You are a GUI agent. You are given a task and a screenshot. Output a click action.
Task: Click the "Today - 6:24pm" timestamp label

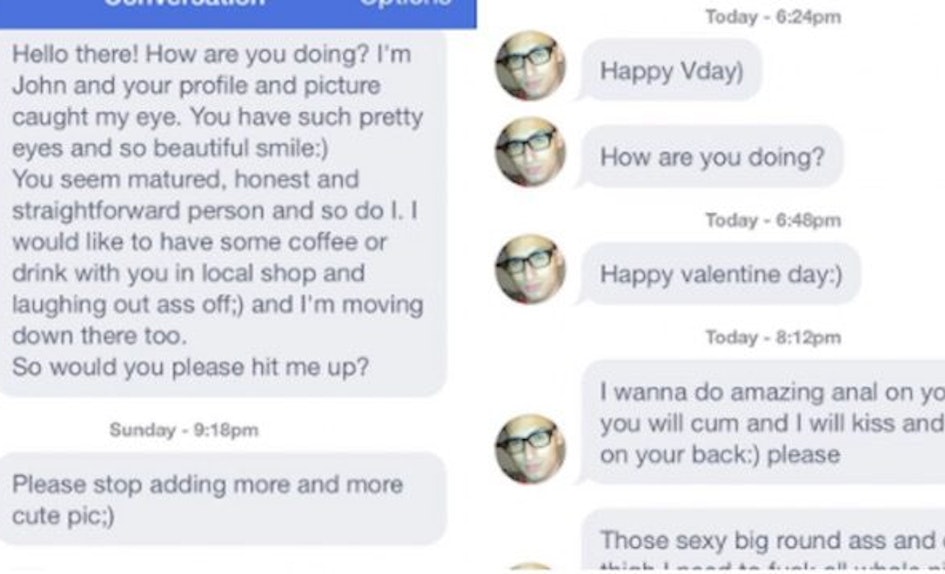point(773,17)
